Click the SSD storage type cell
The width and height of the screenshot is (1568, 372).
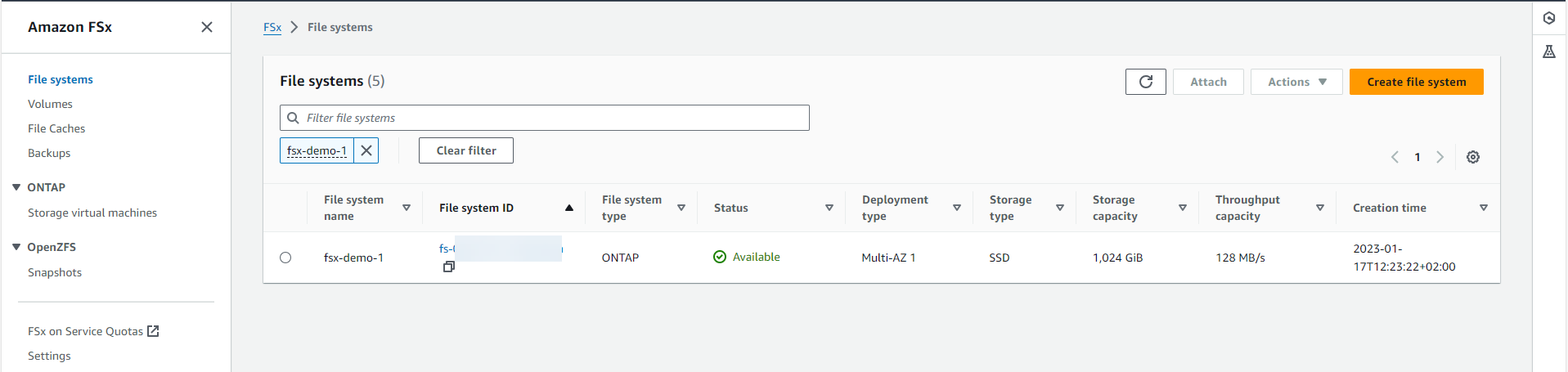coord(1000,258)
